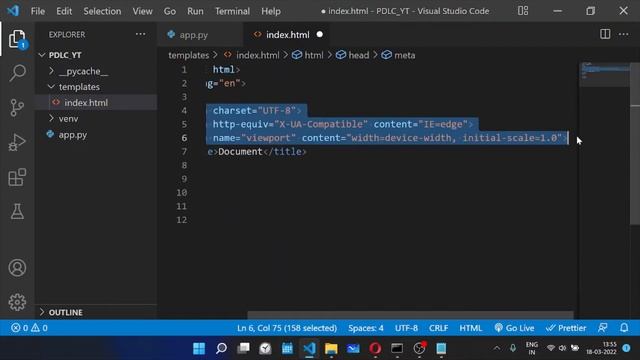Screen dimensions: 640x360
Task: Open the Accounts menu icon
Action: click(x=17, y=268)
